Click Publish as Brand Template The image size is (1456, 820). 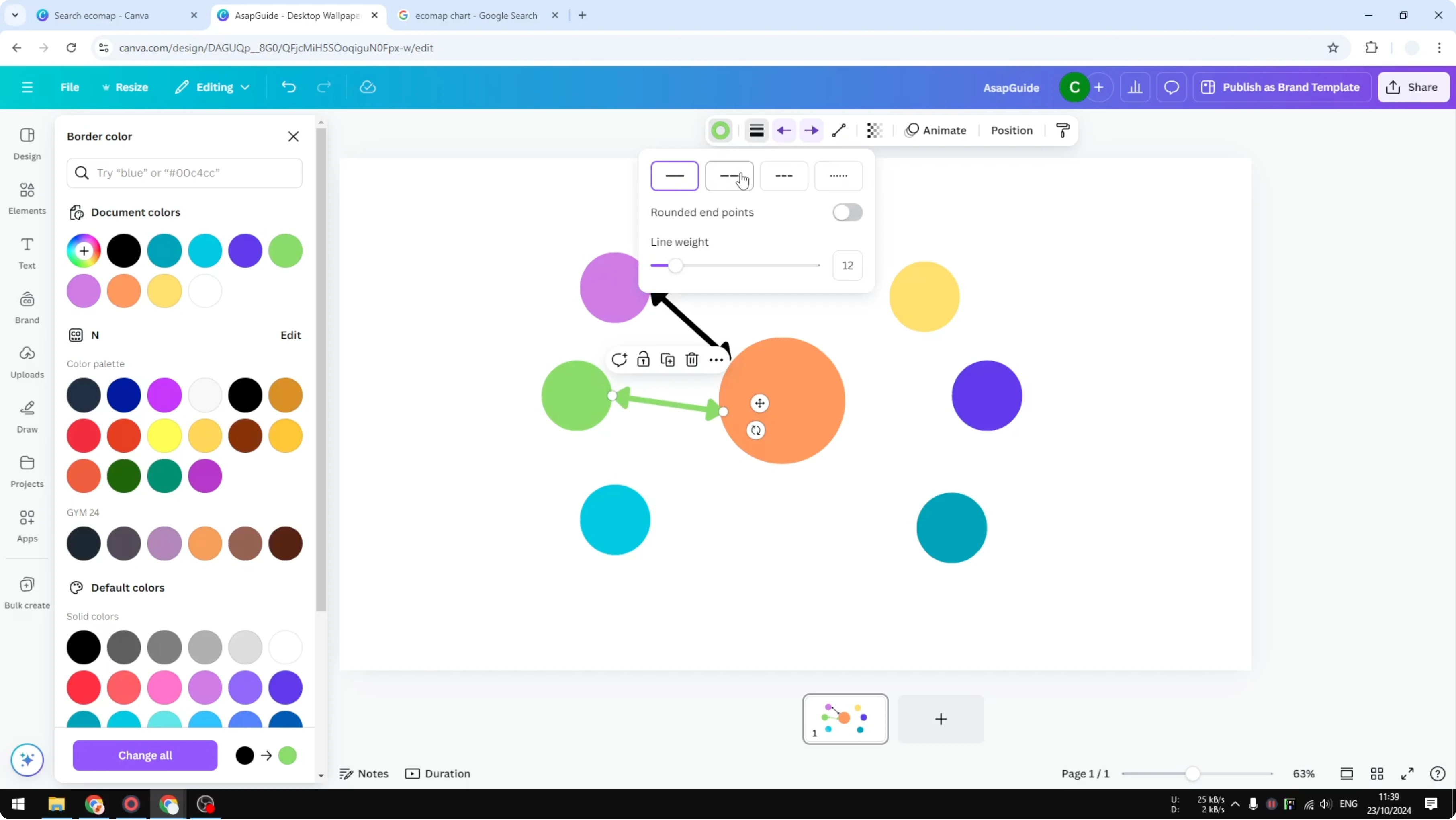[1281, 86]
